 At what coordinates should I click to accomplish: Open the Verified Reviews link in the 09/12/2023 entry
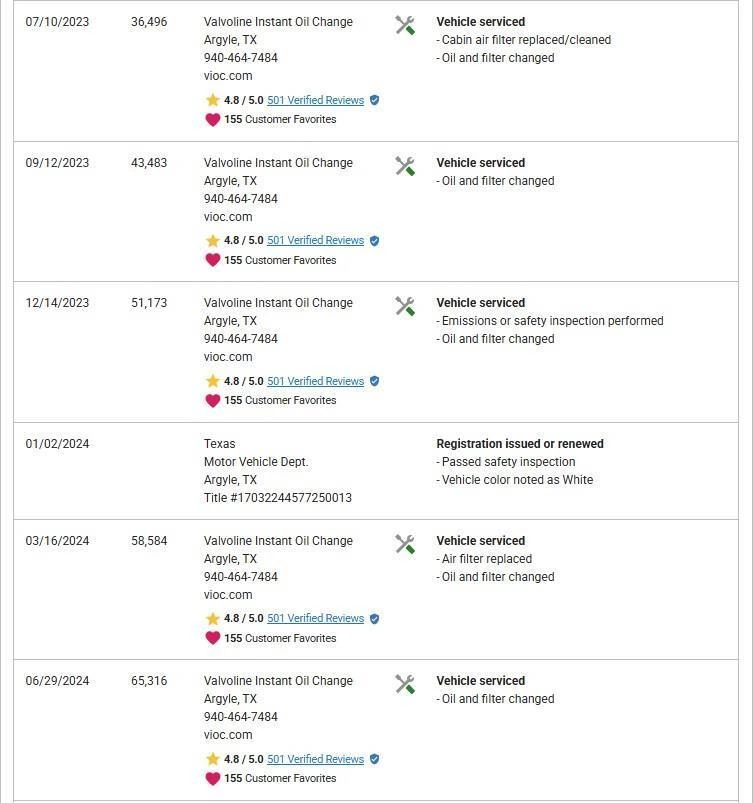(x=315, y=240)
